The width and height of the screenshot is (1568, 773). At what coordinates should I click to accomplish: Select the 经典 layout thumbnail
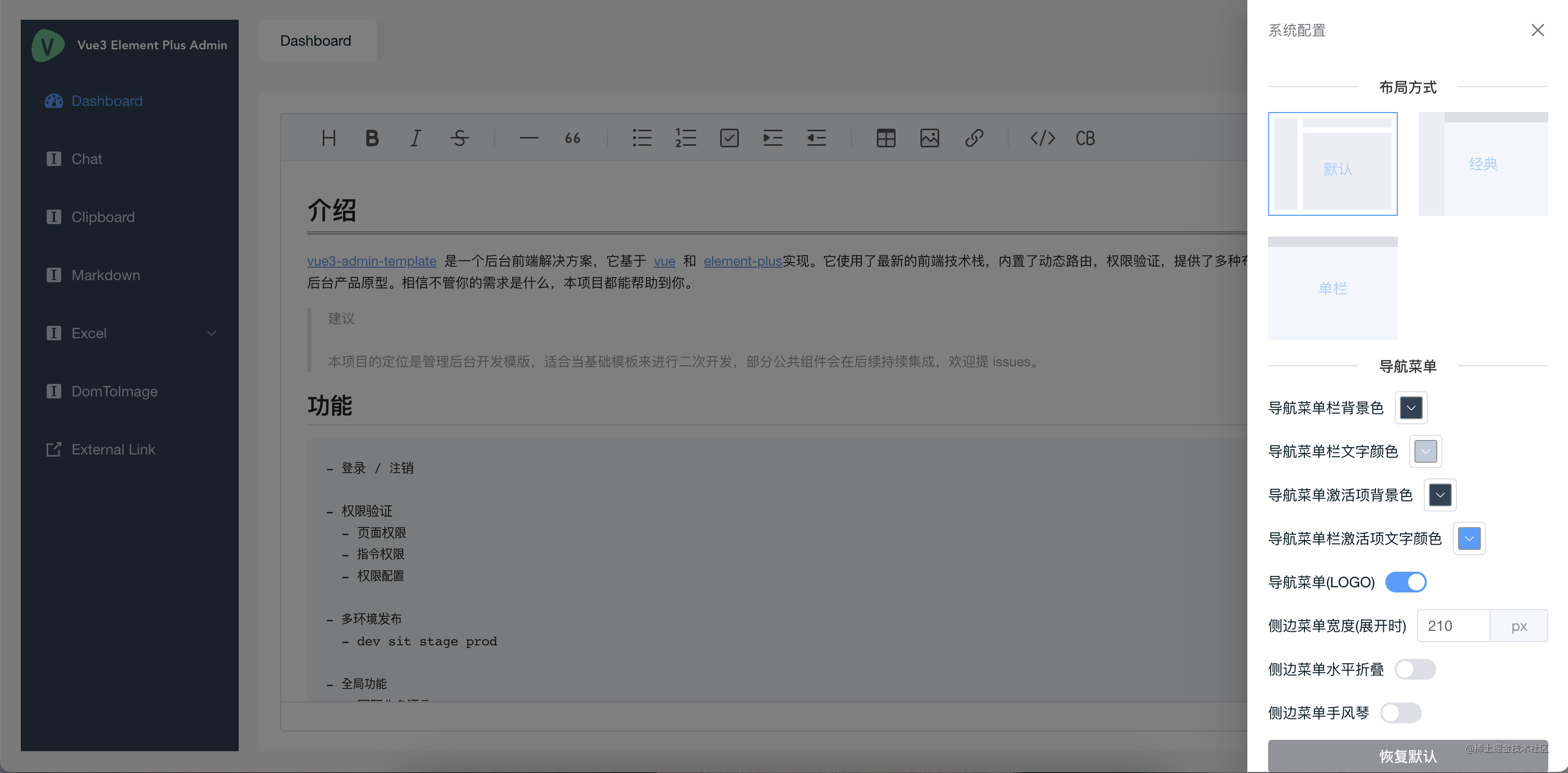click(1483, 164)
